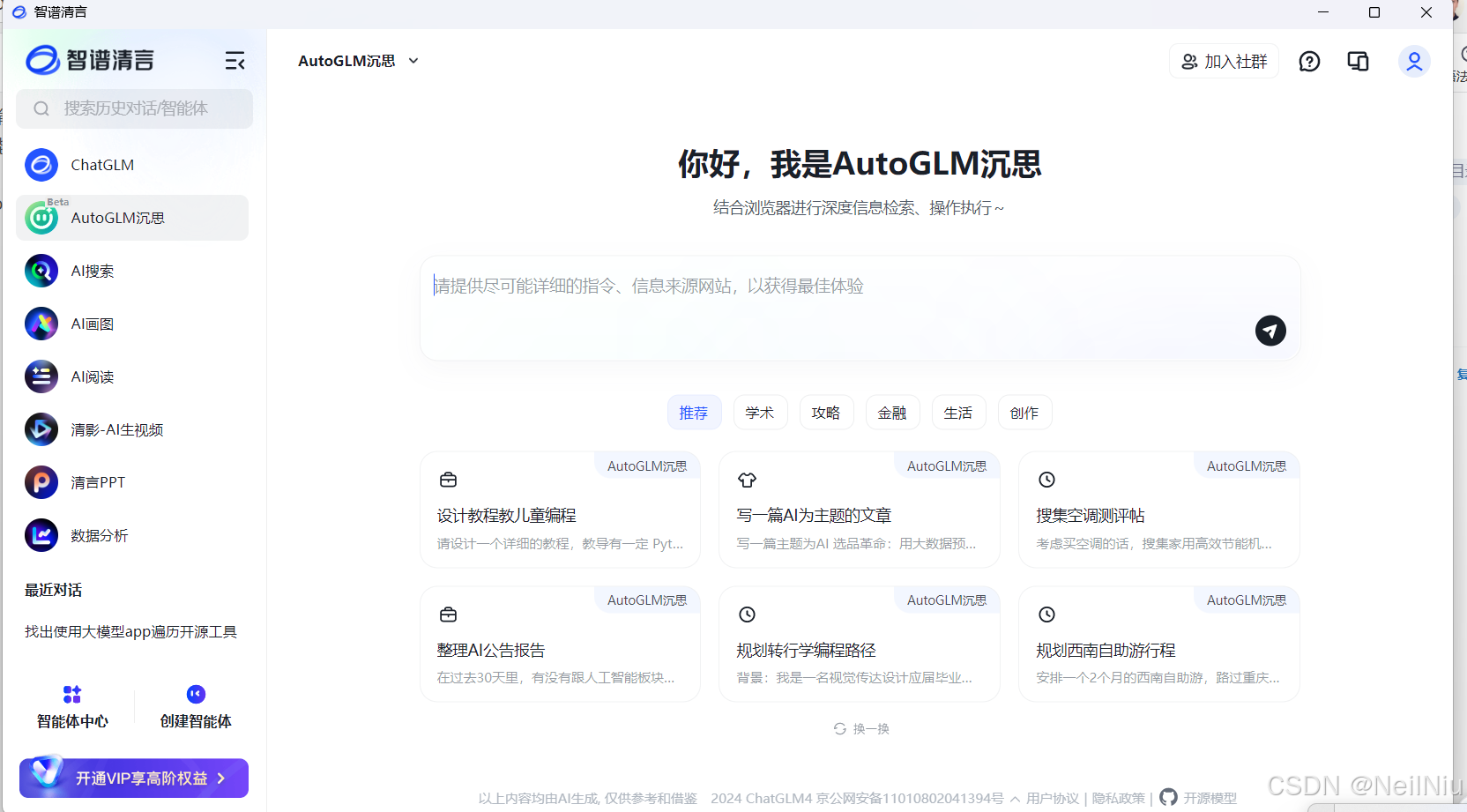Open AI画图 agent
Screen dimensions: 1467x812
pos(132,324)
